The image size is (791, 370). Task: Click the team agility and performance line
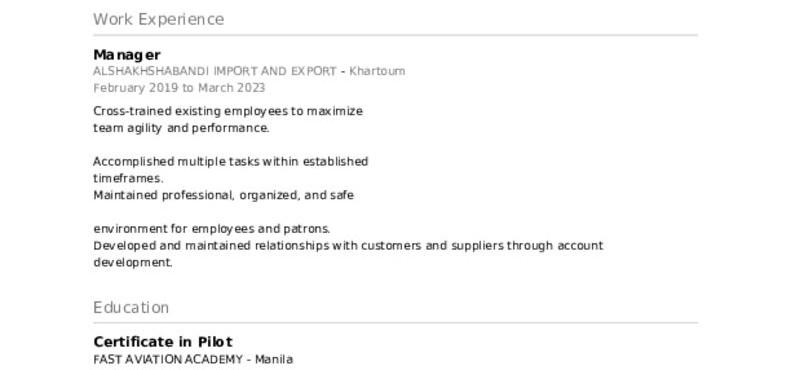pos(182,128)
